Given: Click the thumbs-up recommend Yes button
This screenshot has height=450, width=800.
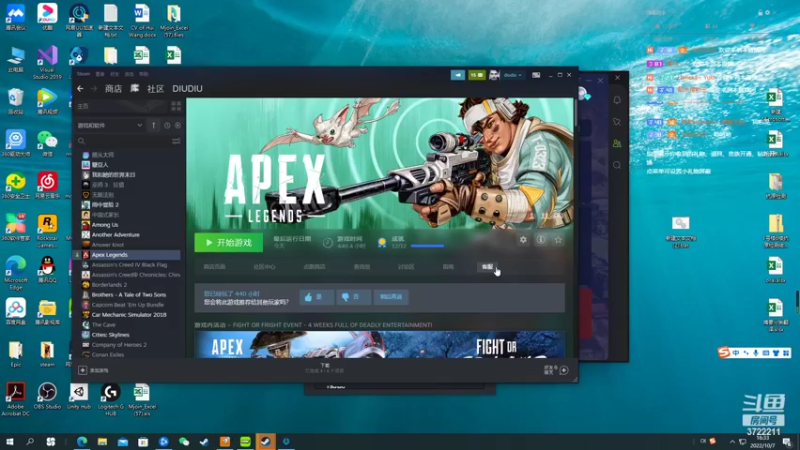Looking at the screenshot, I should [317, 297].
